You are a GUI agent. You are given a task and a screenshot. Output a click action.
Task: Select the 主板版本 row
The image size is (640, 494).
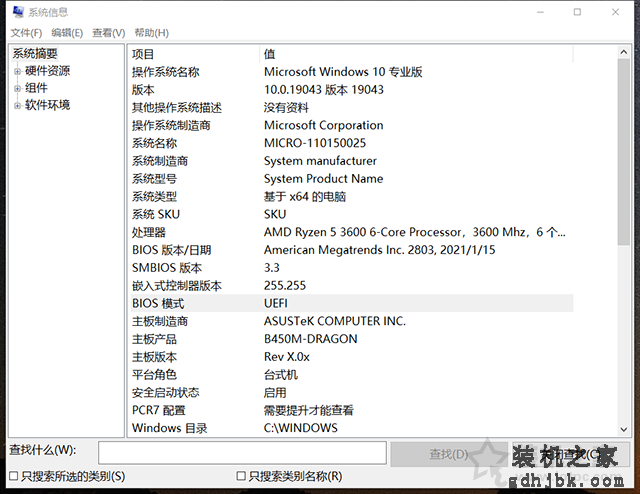[352, 357]
